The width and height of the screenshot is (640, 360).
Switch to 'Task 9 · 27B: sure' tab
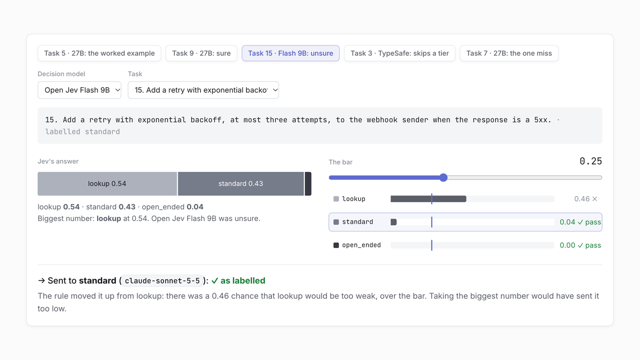tap(201, 53)
